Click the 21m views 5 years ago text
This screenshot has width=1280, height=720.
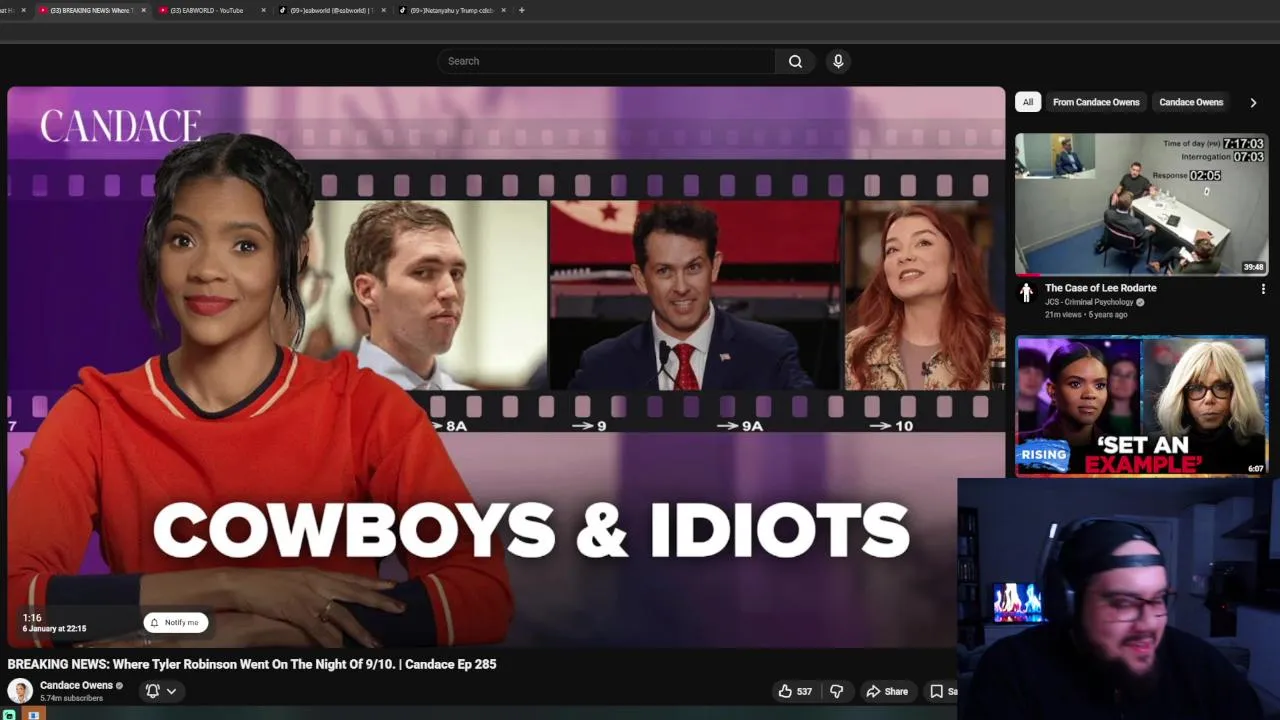1086,314
